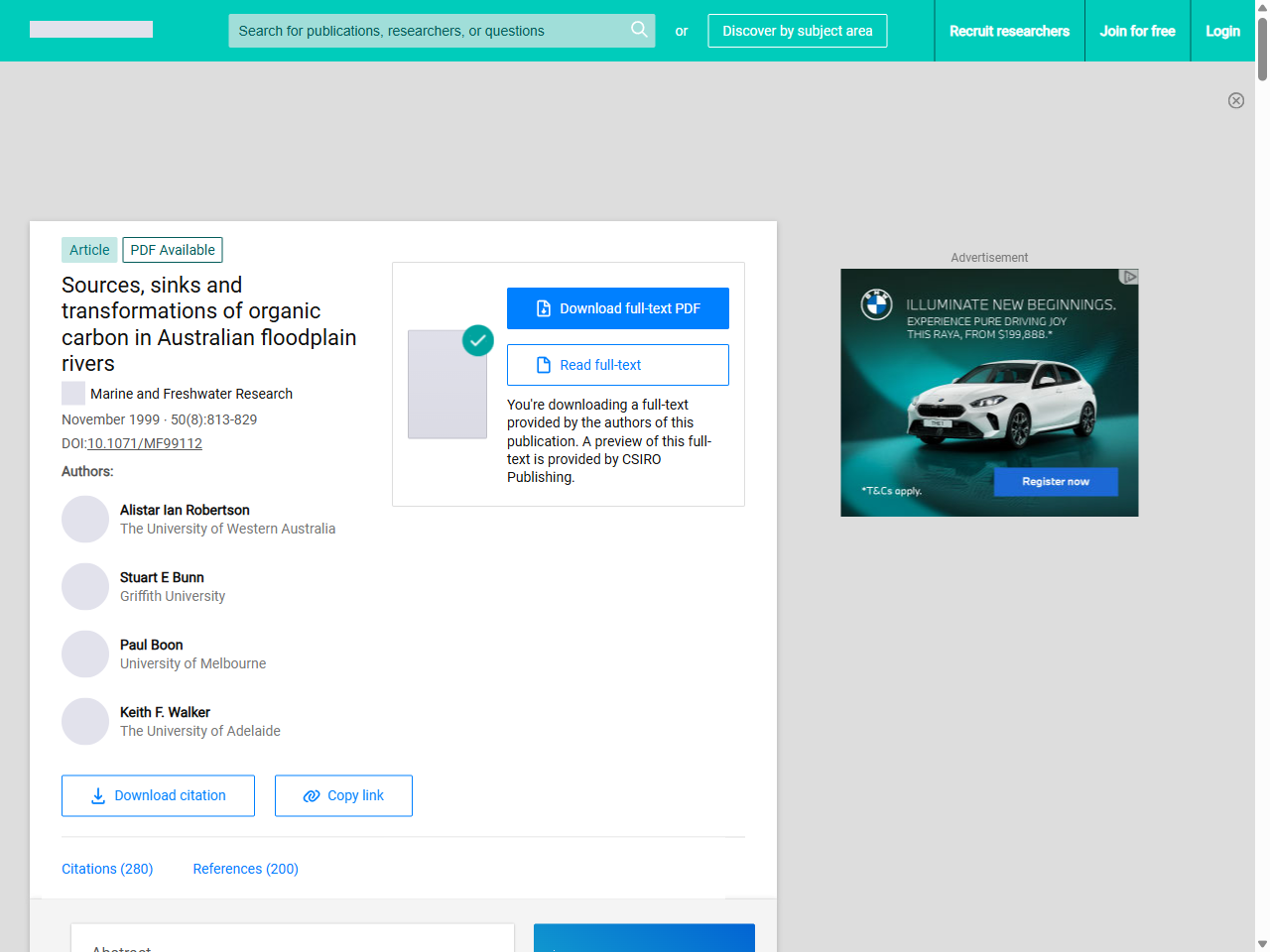
Task: Click Join for free in the header
Action: click(x=1137, y=31)
